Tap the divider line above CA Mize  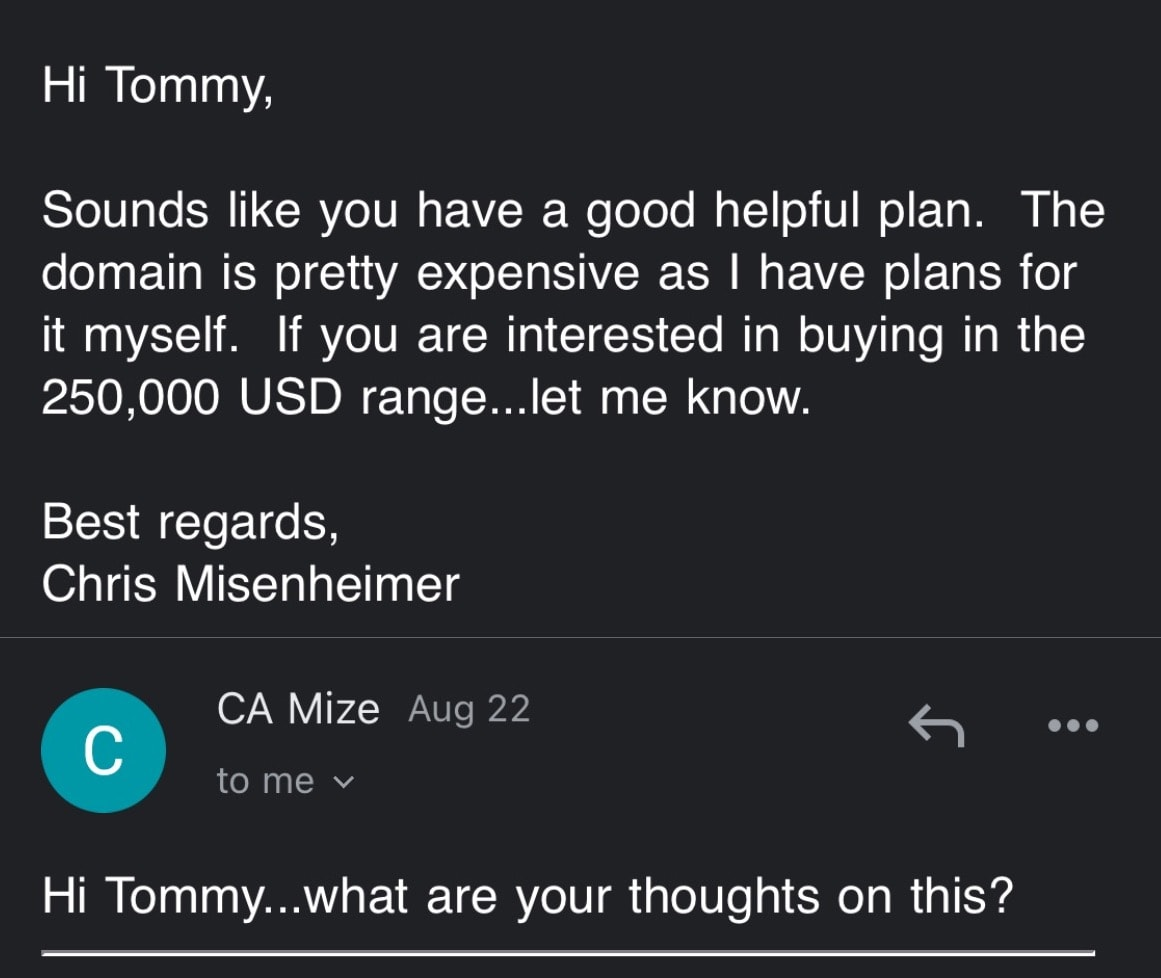(580, 637)
